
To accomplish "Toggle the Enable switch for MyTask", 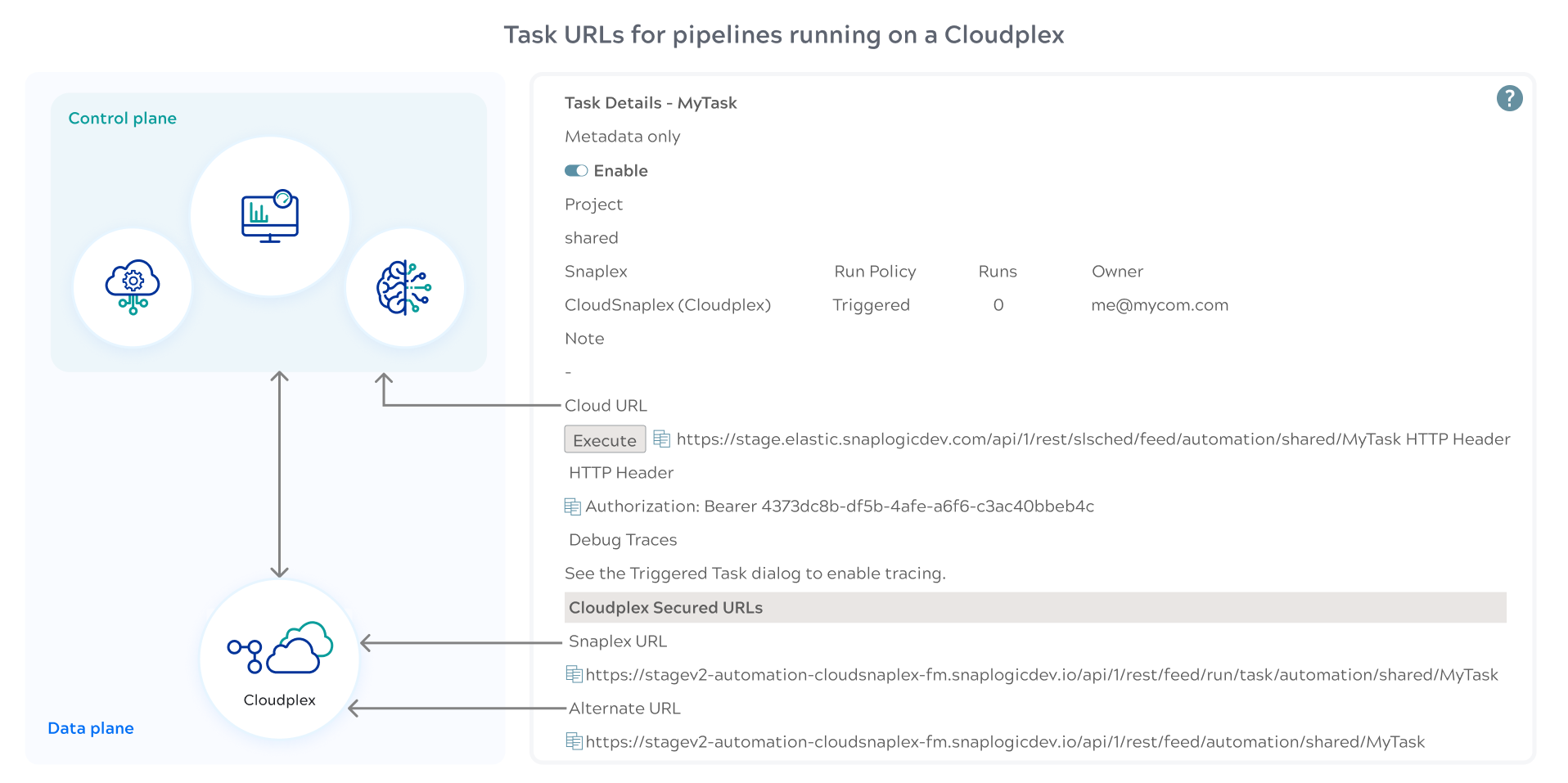I will coord(578,170).
